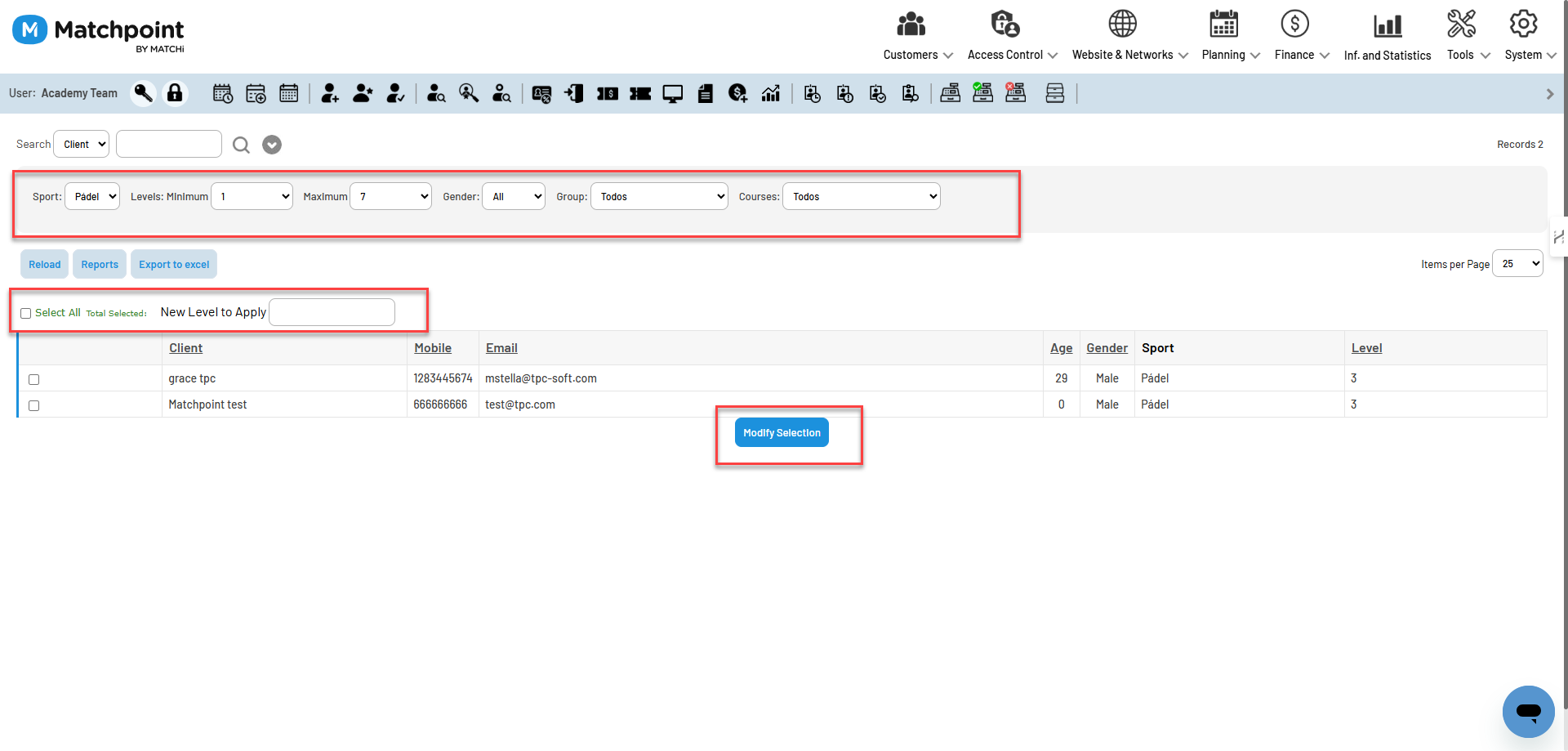The image size is (1568, 751).
Task: Click the cash register with red cross
Action: click(x=1015, y=93)
